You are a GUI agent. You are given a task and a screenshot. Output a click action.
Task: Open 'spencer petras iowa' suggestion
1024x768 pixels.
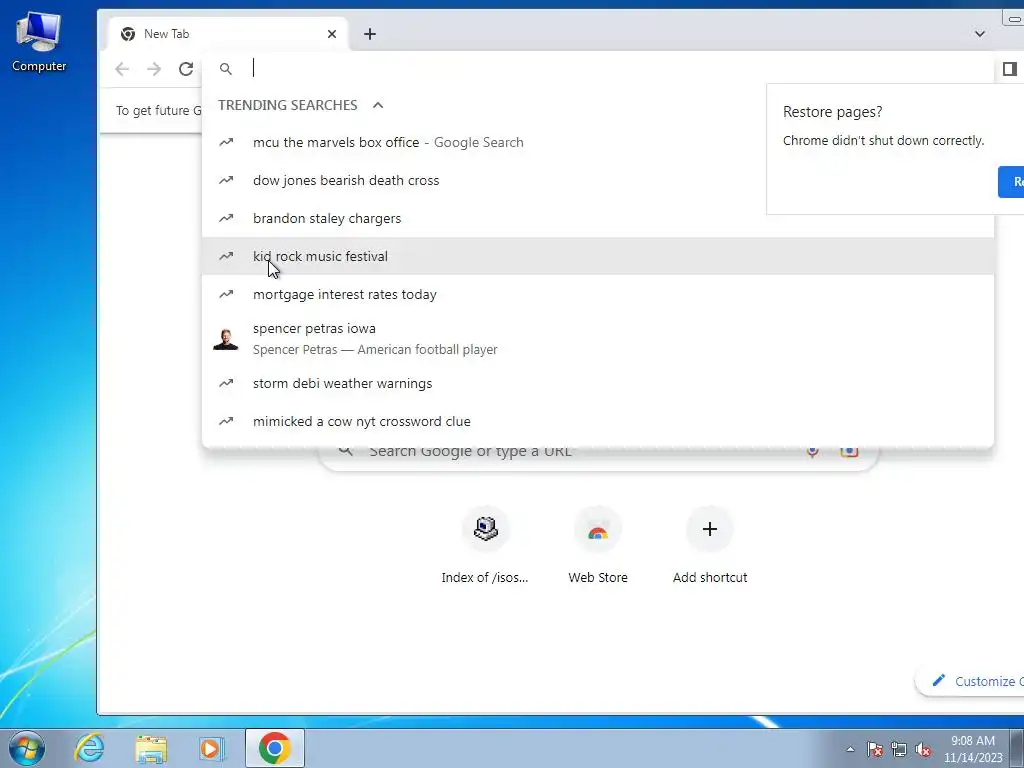tap(598, 339)
